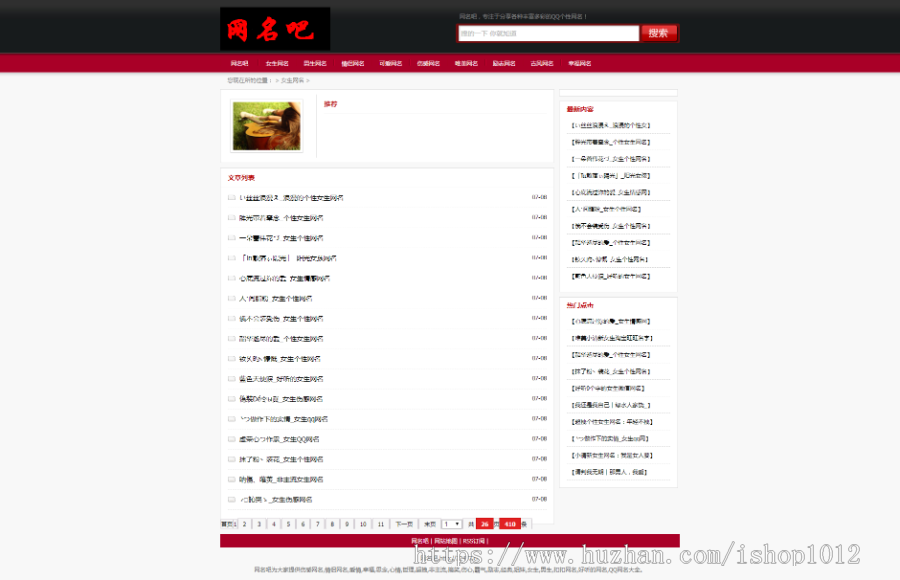Go to page 7 in pagination
Viewport: 900px width, 580px height.
point(317,524)
